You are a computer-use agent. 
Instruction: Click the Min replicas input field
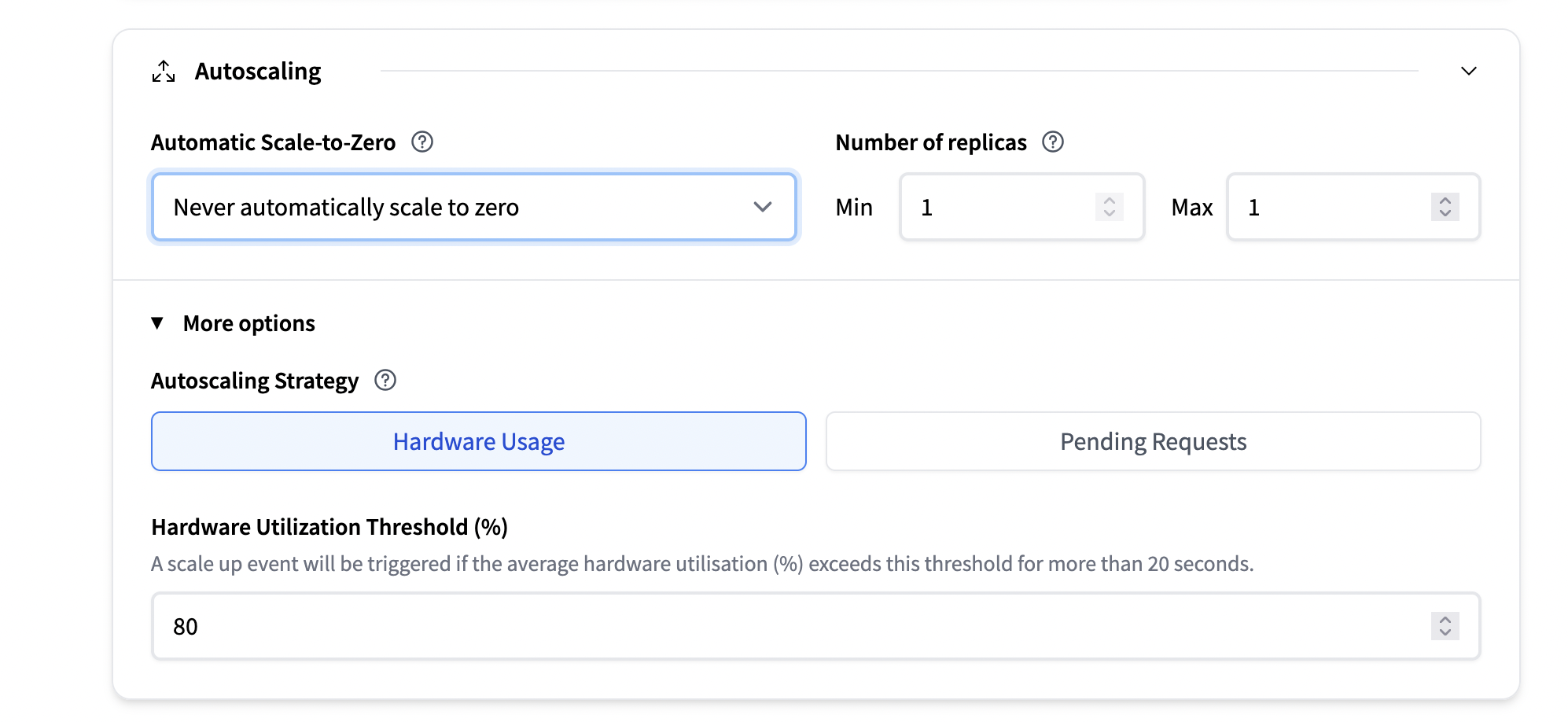pos(999,208)
